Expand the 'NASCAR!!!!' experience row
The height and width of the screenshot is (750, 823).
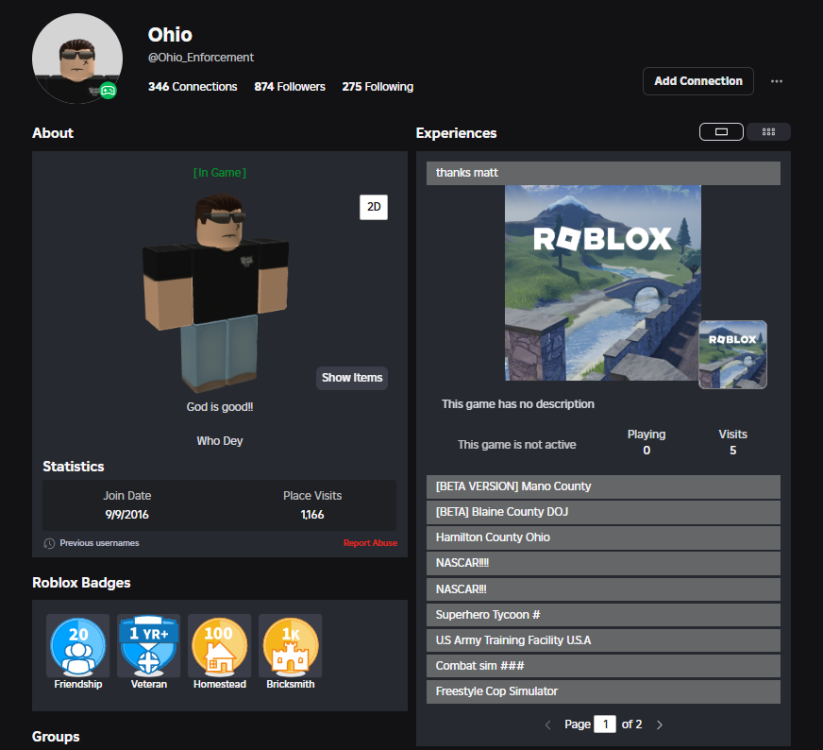pyautogui.click(x=603, y=563)
